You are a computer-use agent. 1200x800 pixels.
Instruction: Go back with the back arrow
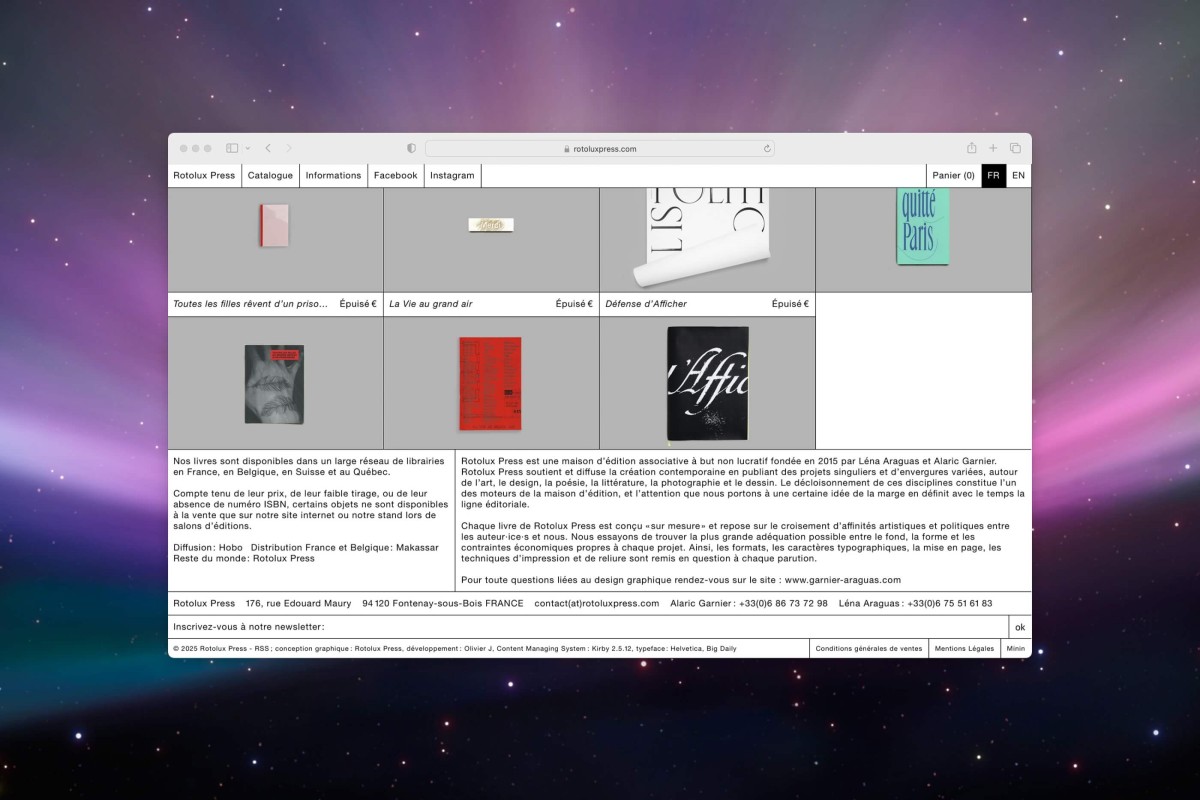pyautogui.click(x=268, y=148)
